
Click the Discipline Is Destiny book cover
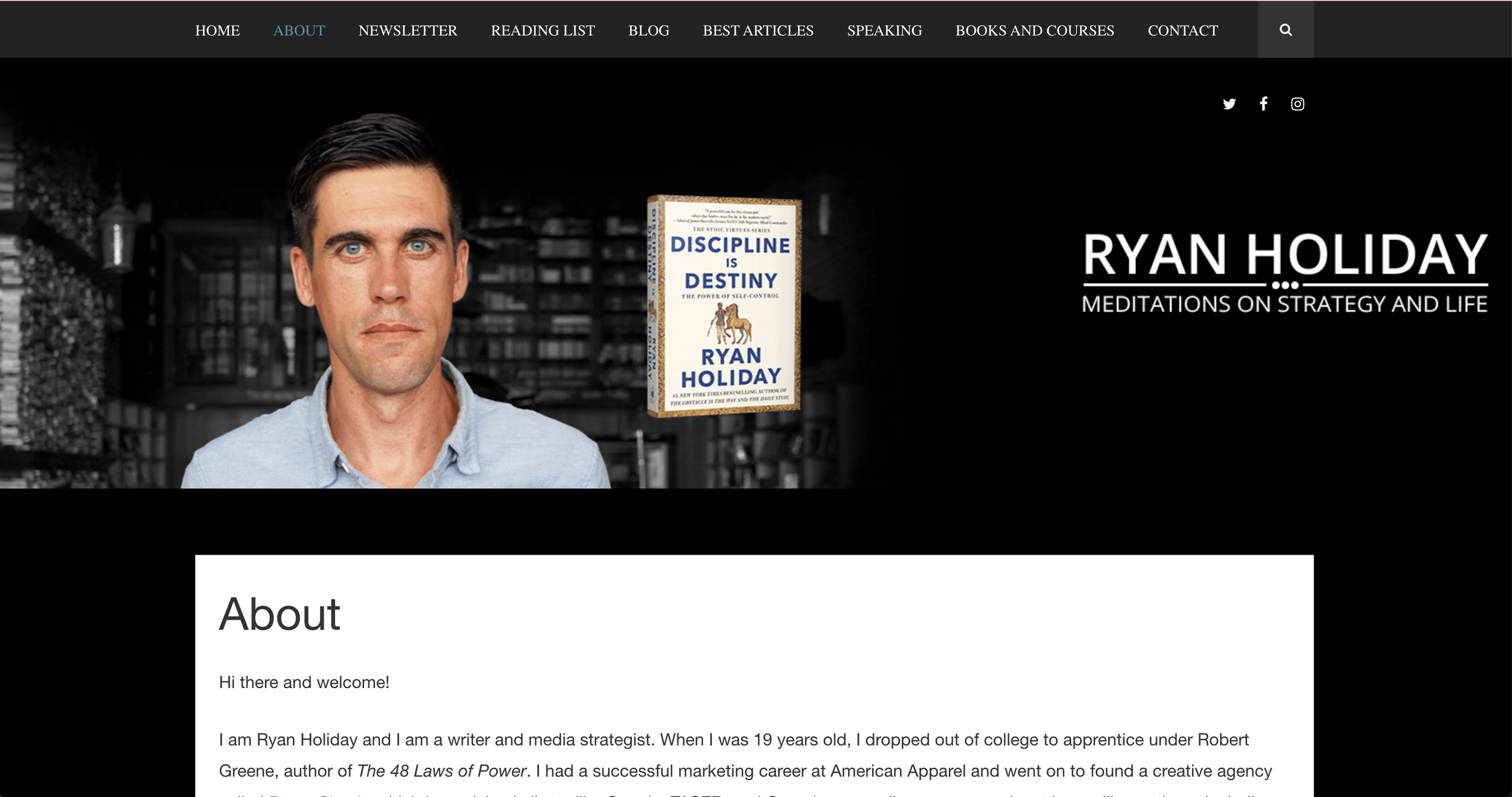click(725, 306)
